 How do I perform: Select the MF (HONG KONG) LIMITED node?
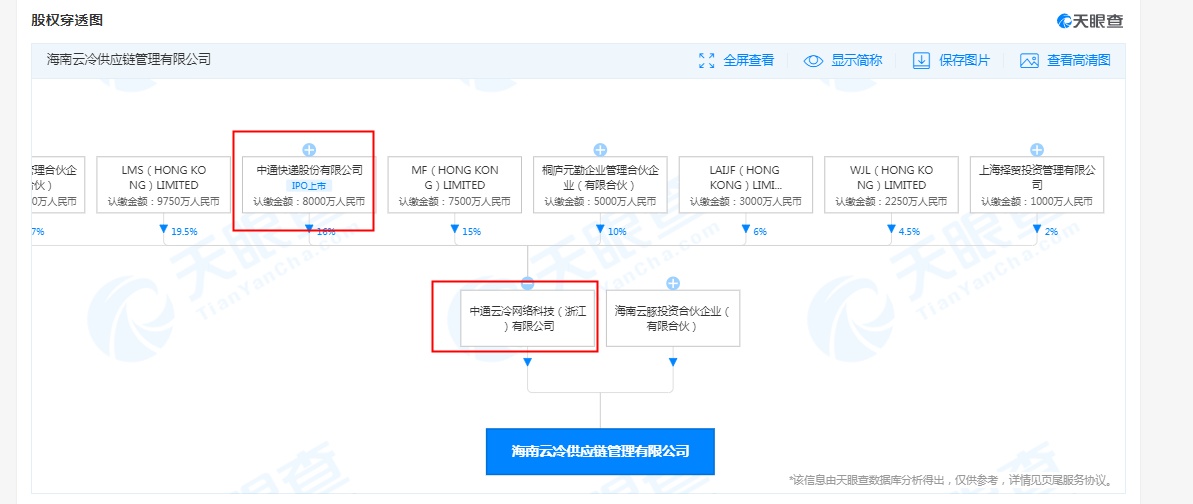pyautogui.click(x=455, y=184)
